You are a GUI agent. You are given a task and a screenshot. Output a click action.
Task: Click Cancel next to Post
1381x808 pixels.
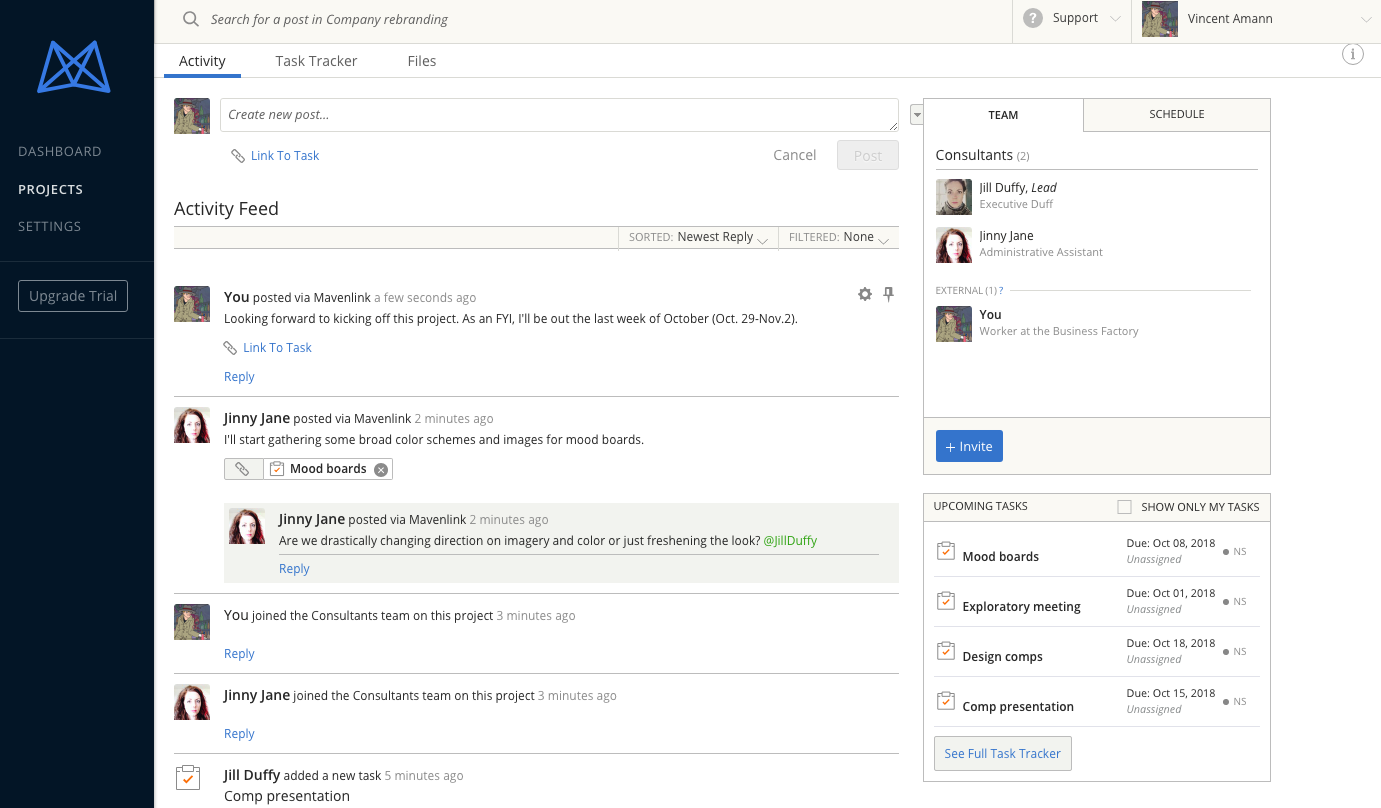click(x=795, y=155)
